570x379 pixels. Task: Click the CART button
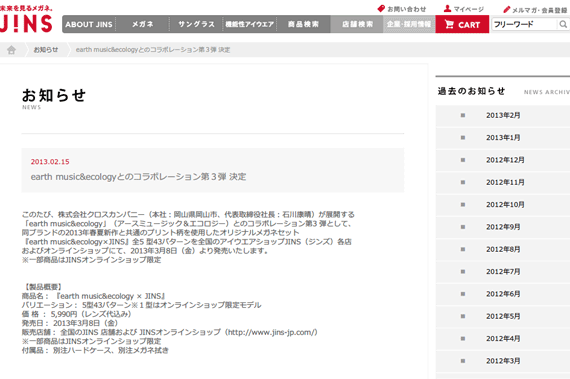[462, 24]
